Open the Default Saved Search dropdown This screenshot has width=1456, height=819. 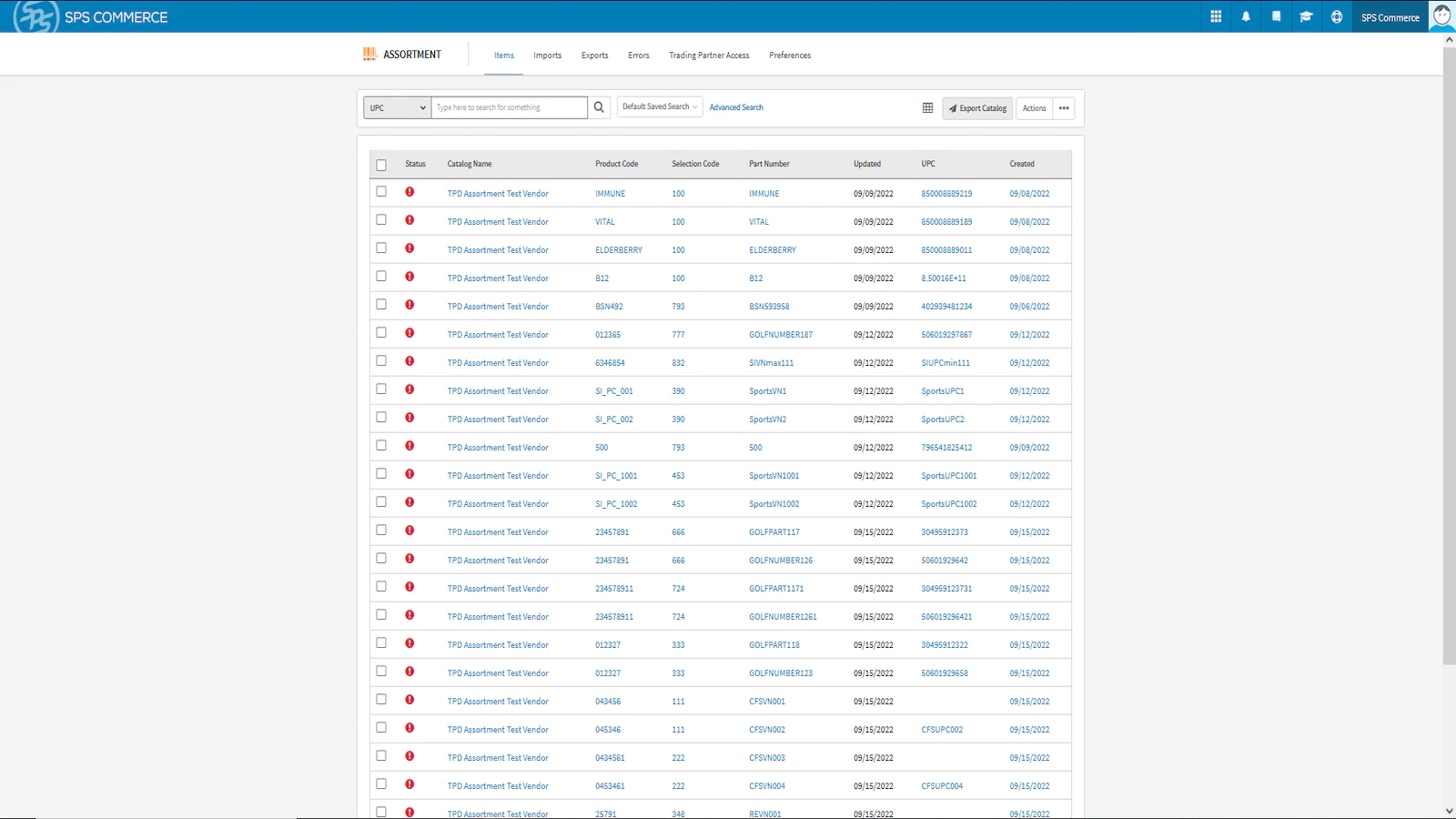click(660, 107)
